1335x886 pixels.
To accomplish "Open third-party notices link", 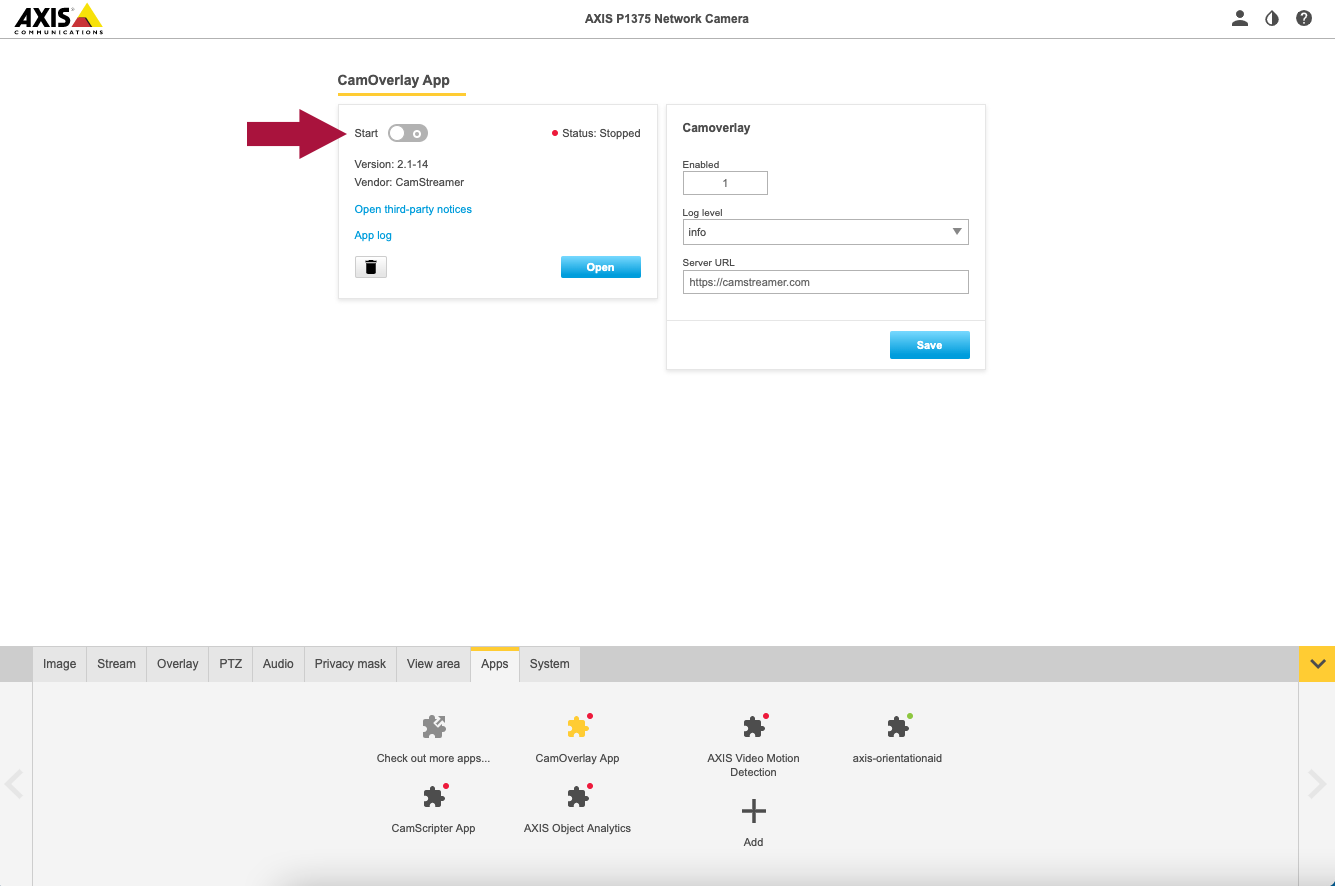I will point(413,209).
